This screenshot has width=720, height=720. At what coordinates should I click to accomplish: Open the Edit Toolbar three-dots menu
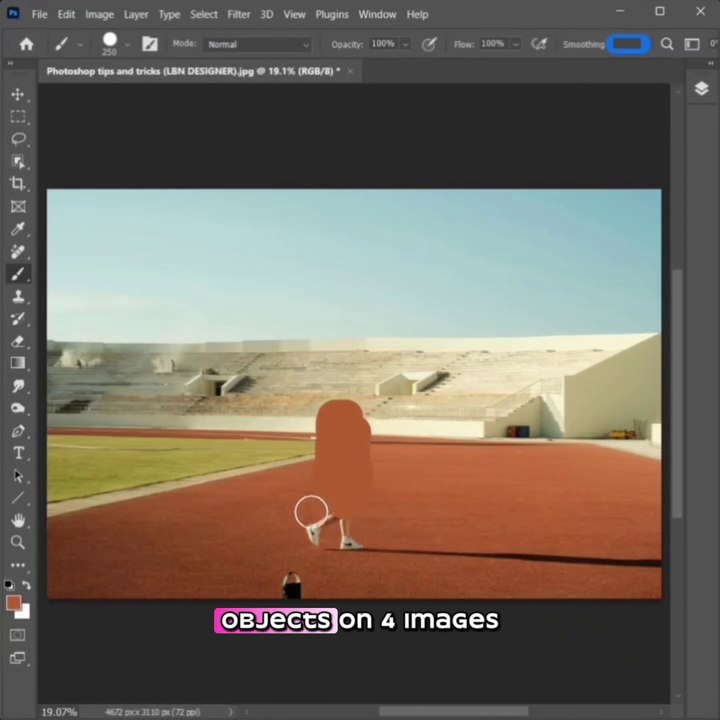17,565
